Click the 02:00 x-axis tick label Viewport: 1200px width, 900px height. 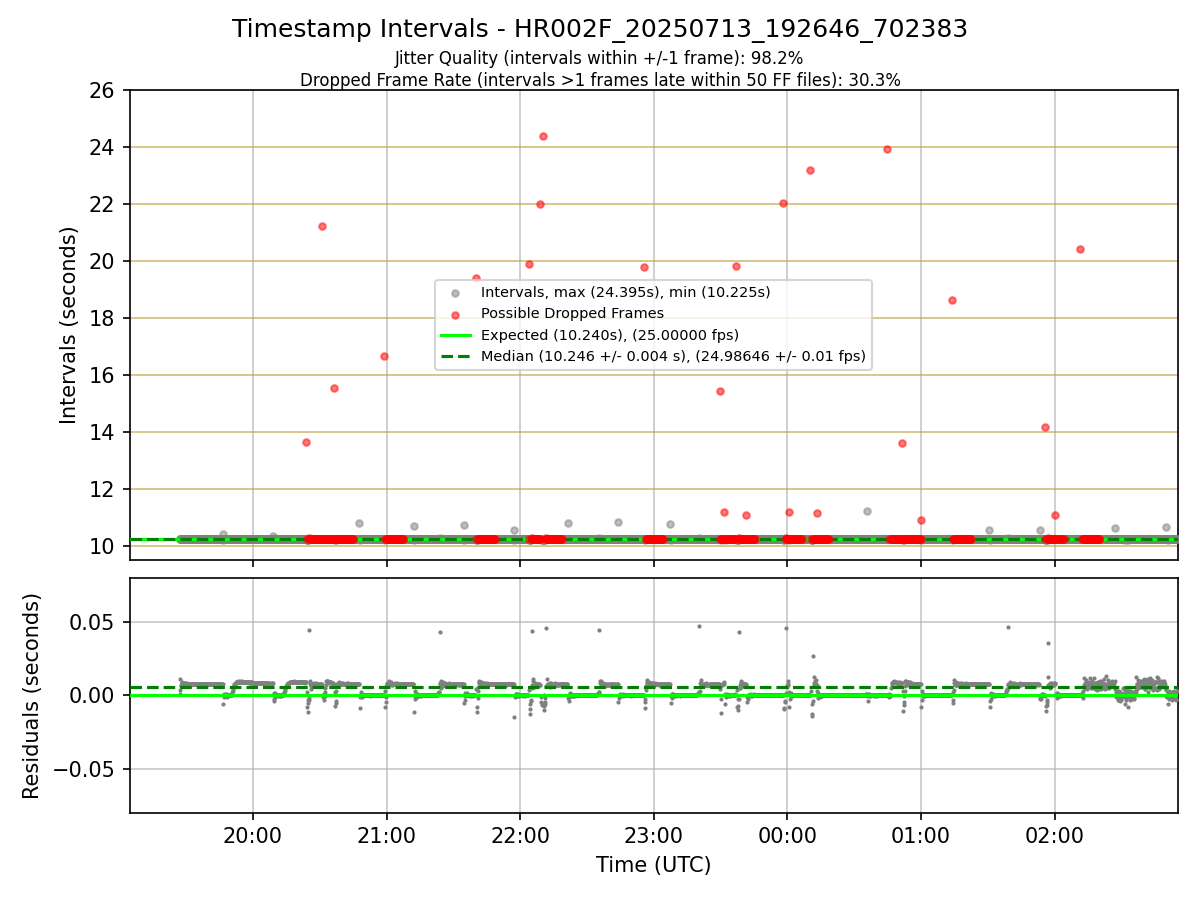1055,836
